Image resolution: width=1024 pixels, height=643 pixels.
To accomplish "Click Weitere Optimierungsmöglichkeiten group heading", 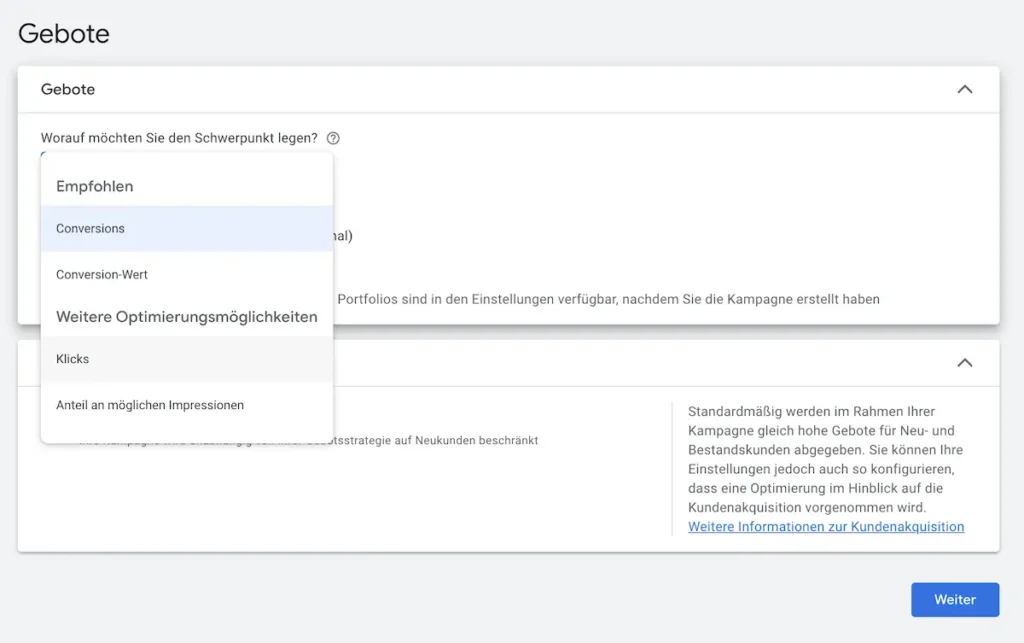I will pos(187,317).
